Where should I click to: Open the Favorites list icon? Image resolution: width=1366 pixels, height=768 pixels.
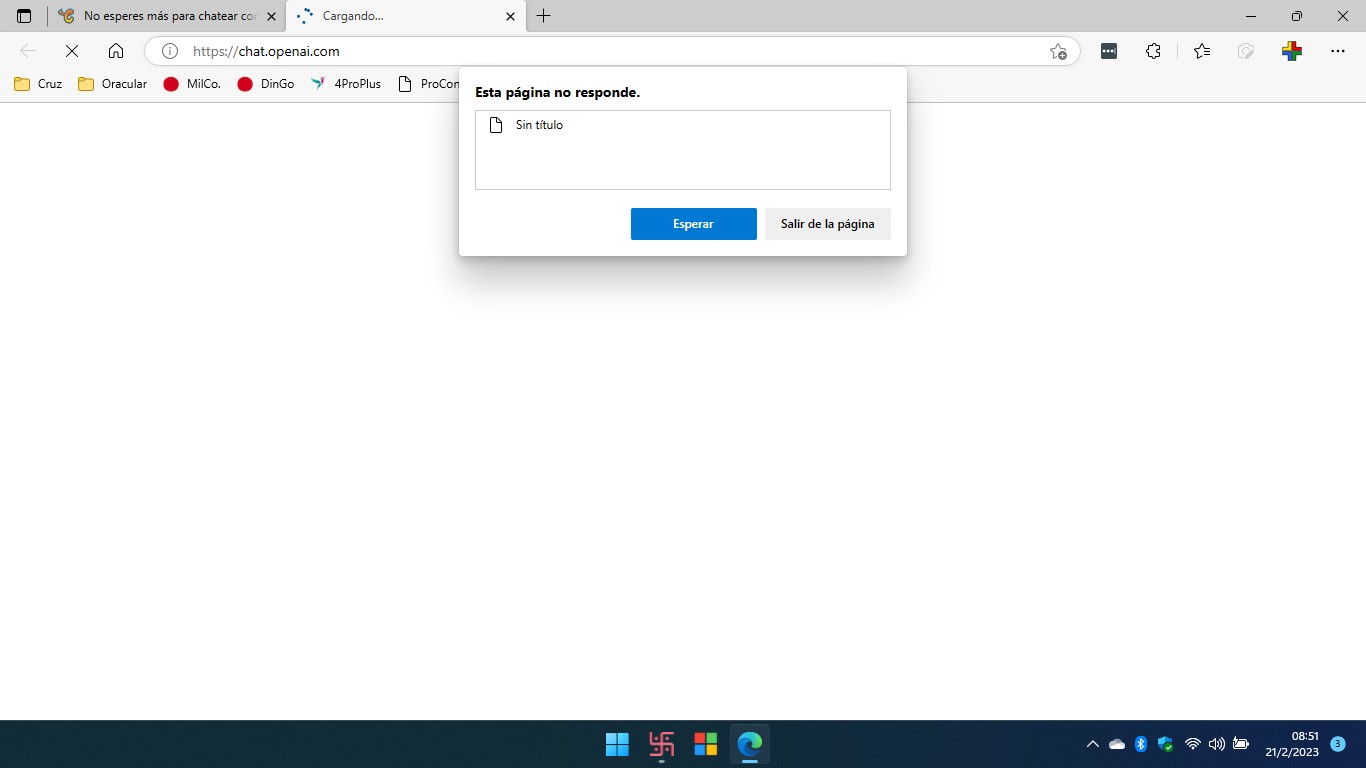pos(1201,51)
